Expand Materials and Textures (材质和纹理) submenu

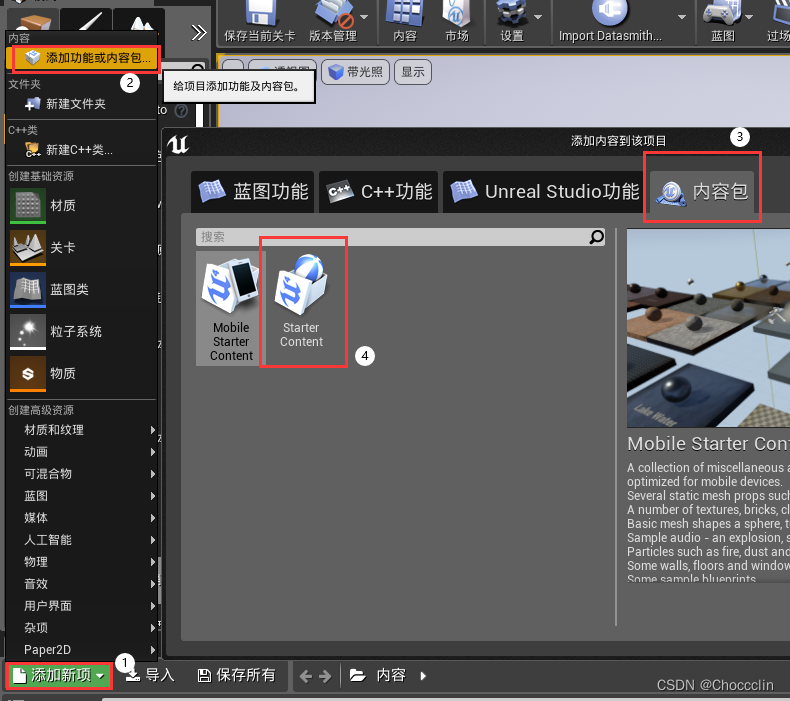(x=81, y=430)
